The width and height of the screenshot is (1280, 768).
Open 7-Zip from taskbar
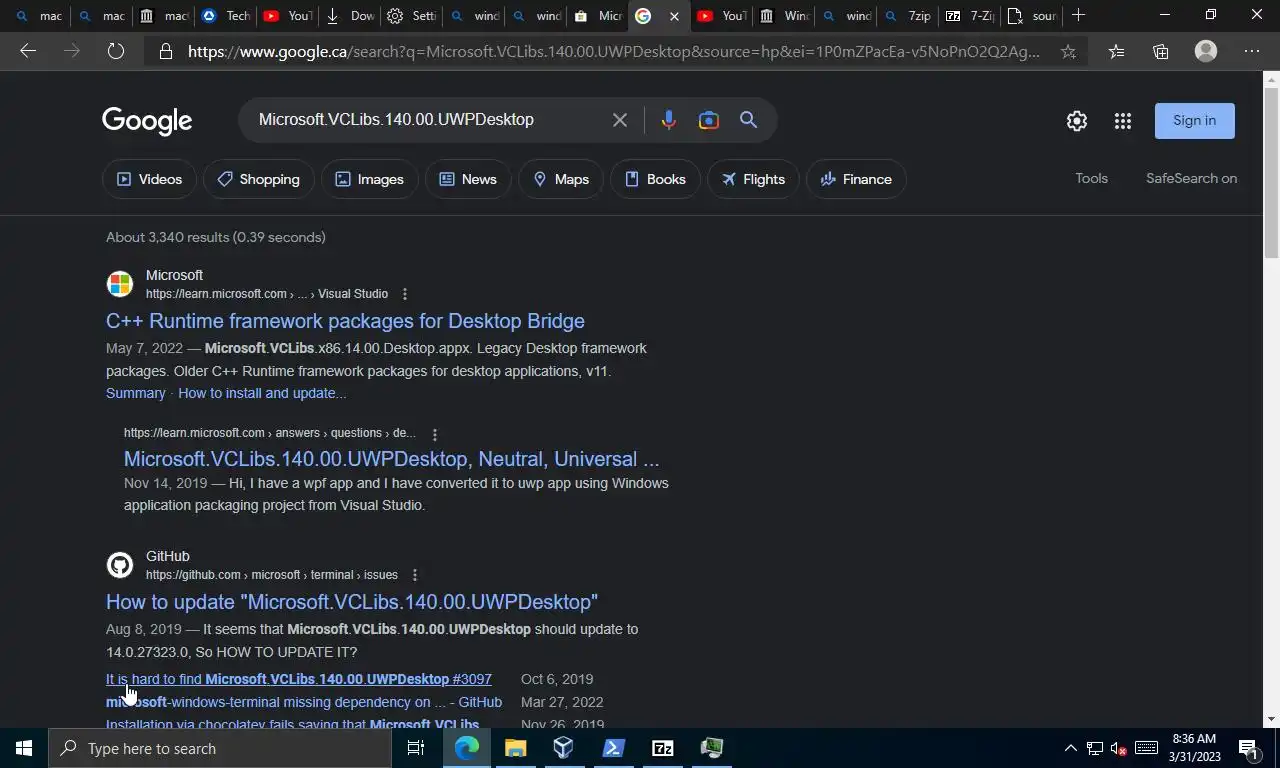pyautogui.click(x=662, y=748)
